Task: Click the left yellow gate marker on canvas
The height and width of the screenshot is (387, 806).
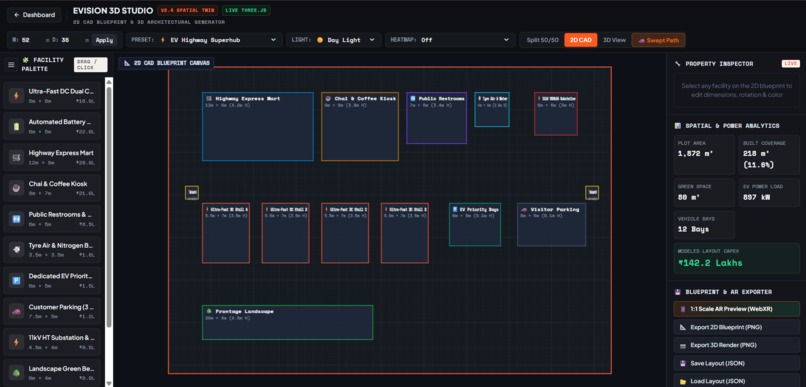Action: click(x=192, y=193)
